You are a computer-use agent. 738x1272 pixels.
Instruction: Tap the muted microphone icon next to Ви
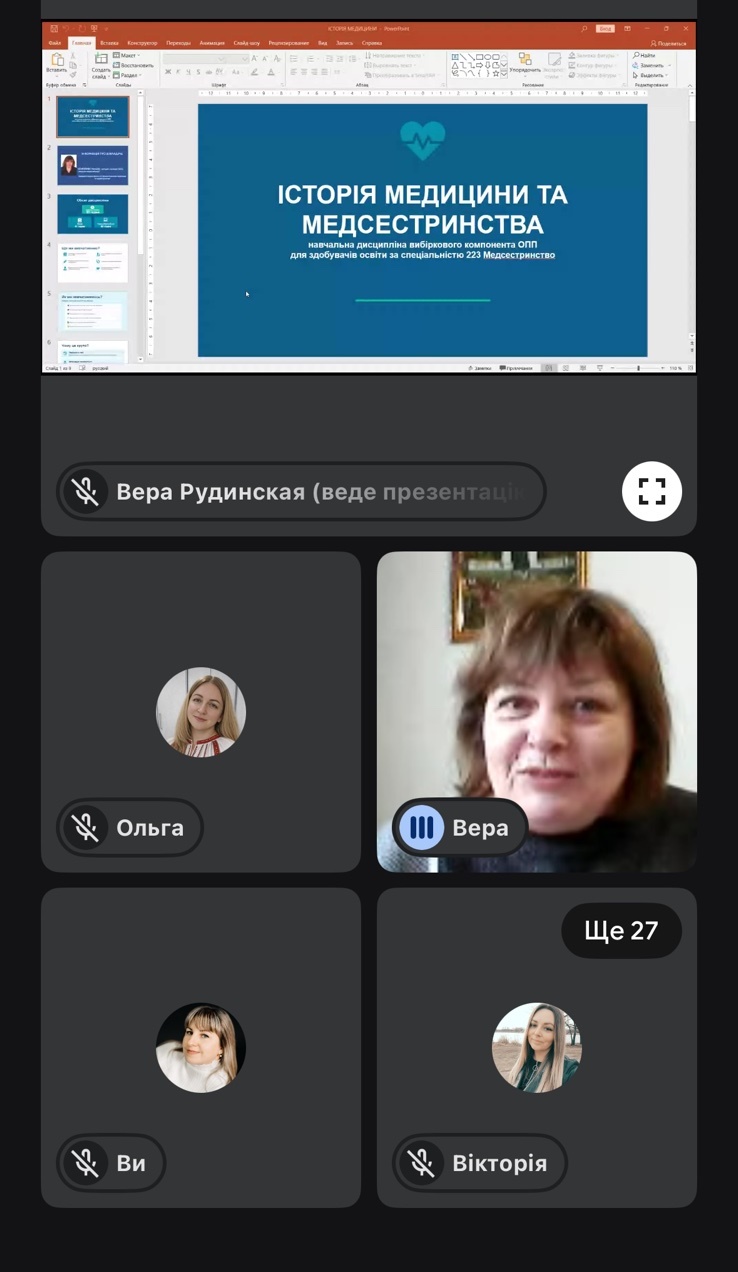point(85,1163)
